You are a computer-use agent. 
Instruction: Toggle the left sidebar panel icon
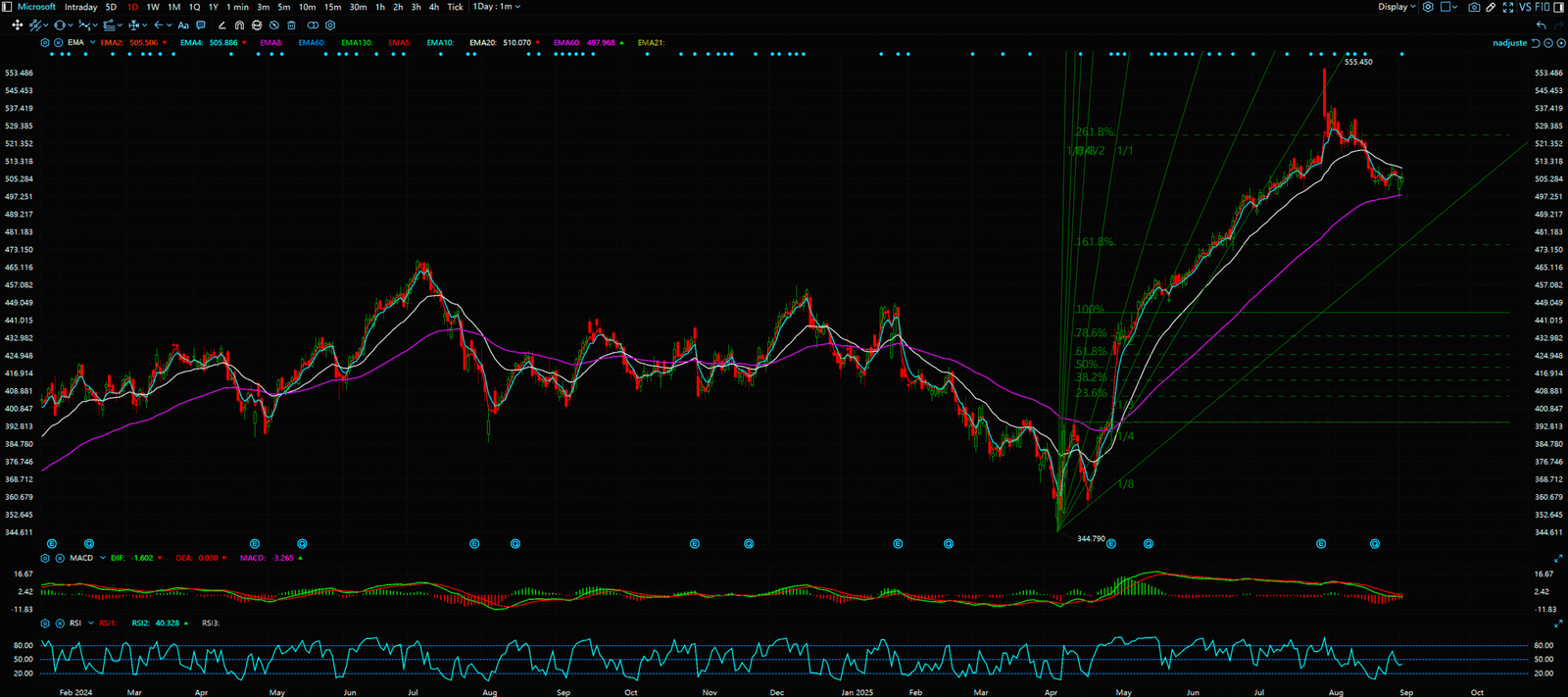point(8,7)
